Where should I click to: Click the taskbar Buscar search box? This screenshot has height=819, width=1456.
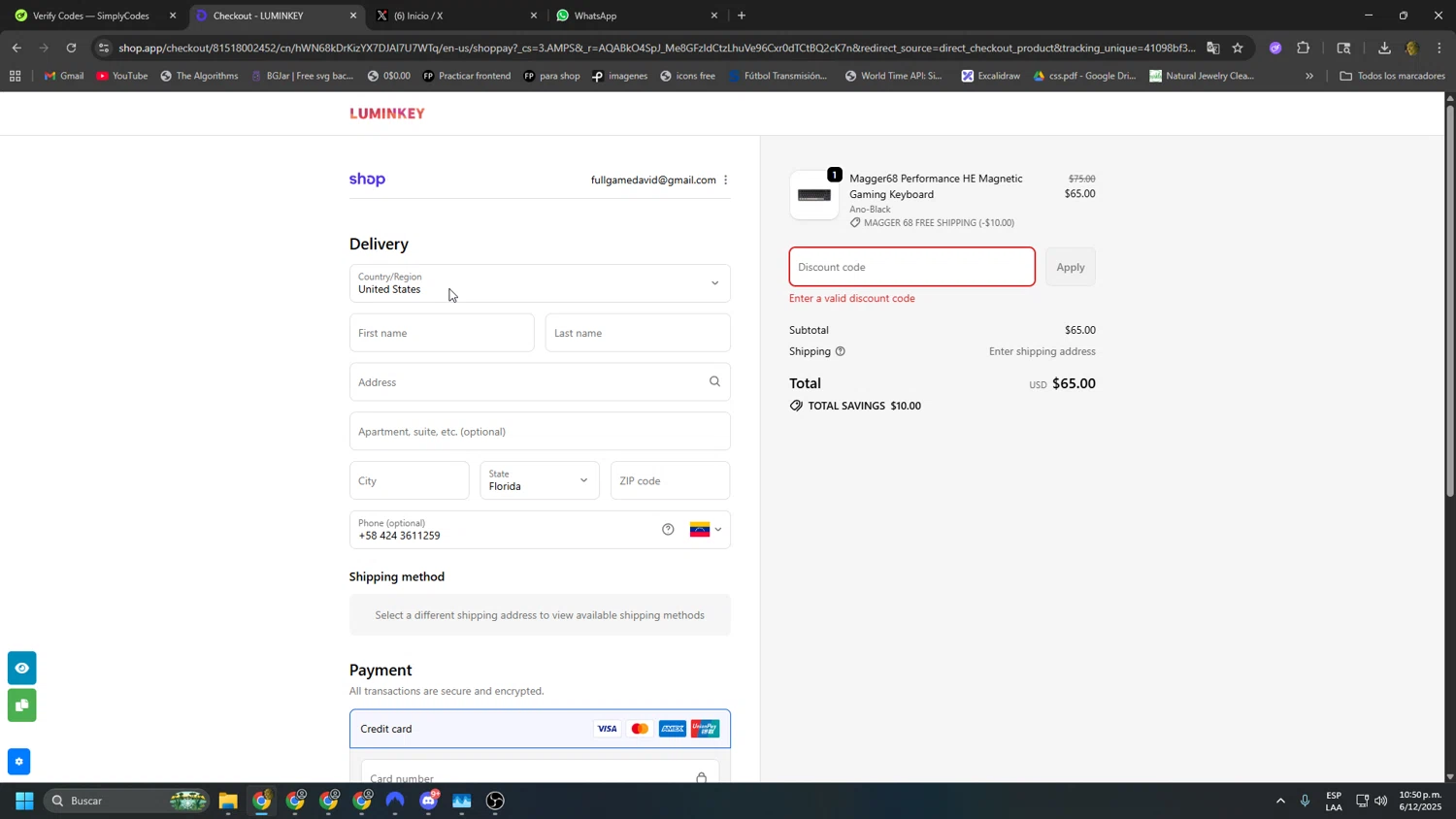tap(126, 801)
